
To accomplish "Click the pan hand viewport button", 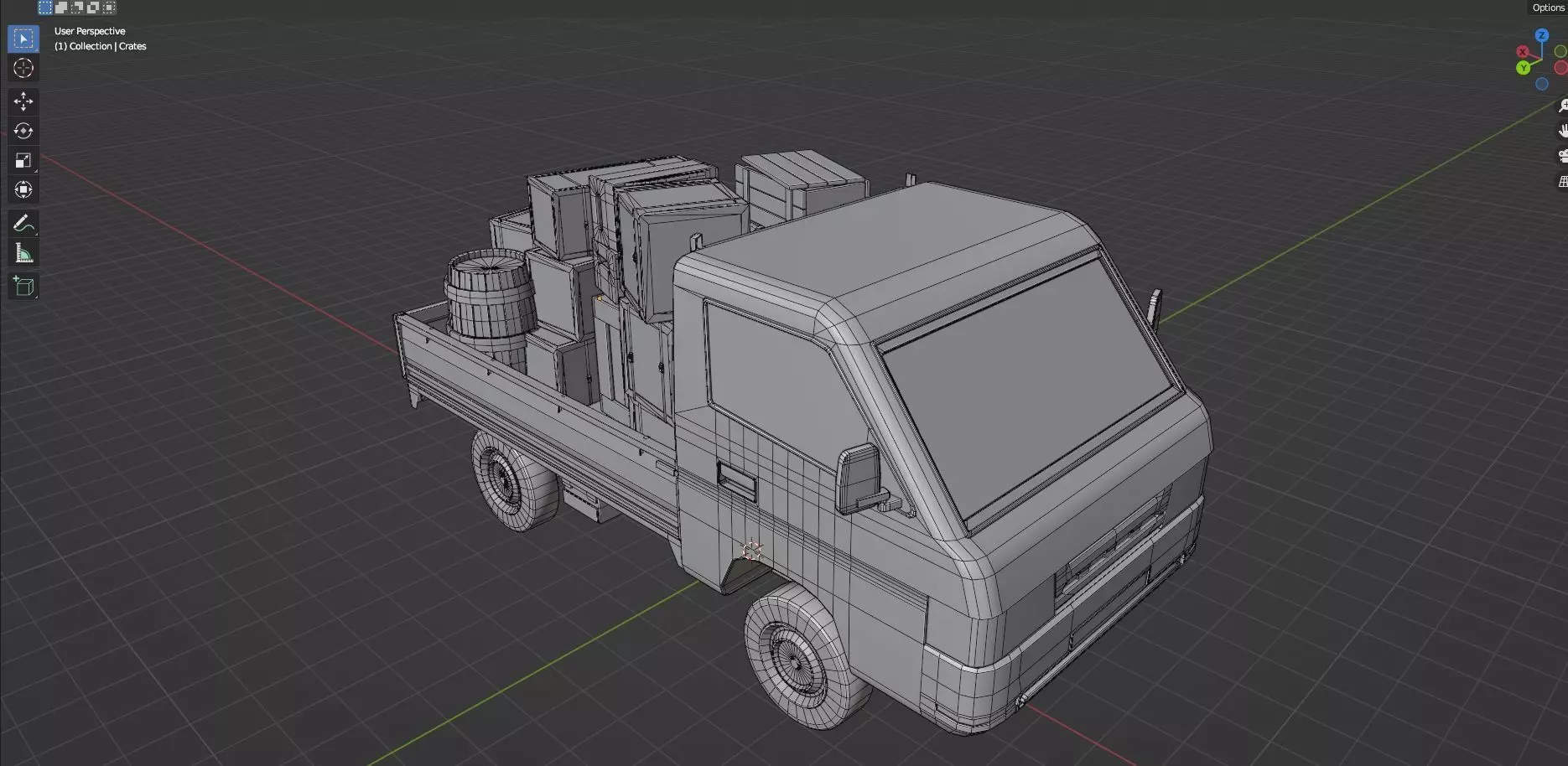I will (x=1563, y=131).
